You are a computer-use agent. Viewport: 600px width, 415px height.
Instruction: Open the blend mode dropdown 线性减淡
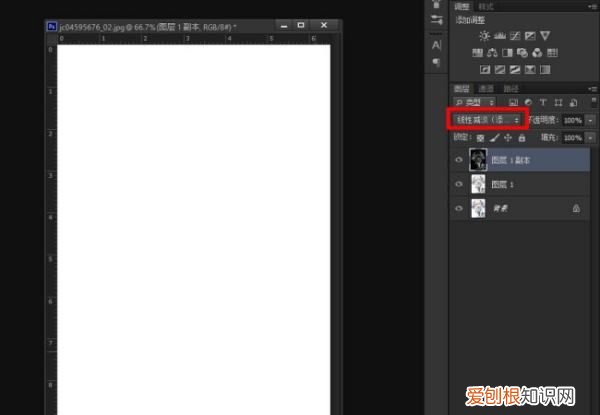click(x=487, y=119)
